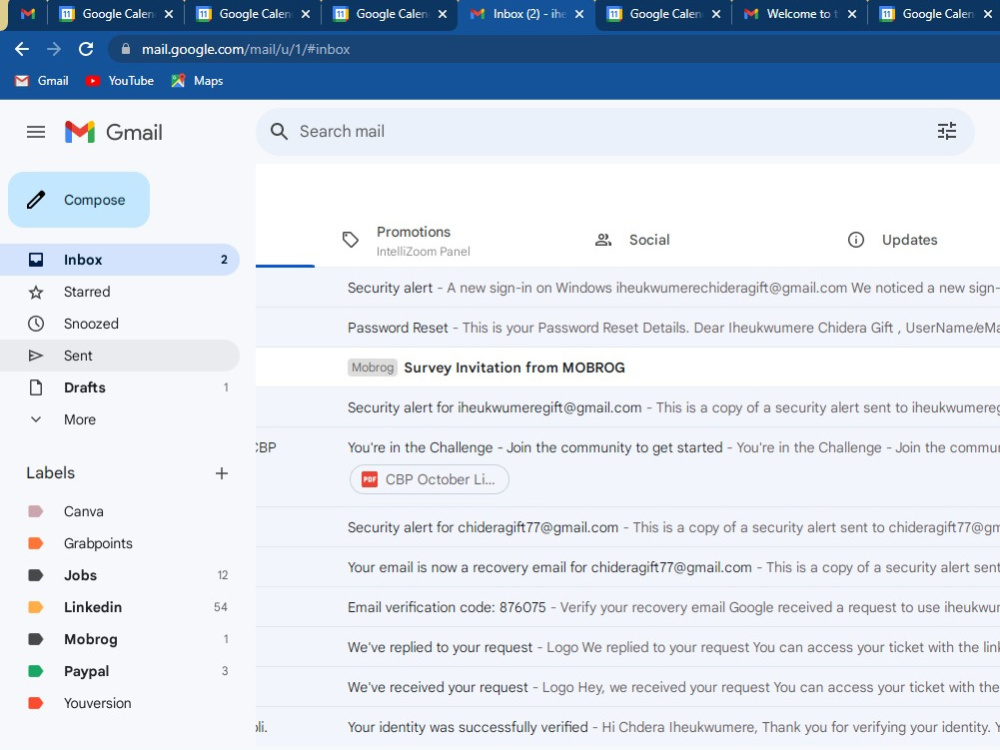Open the Password Reset email
This screenshot has height=750, width=1000.
[628, 328]
